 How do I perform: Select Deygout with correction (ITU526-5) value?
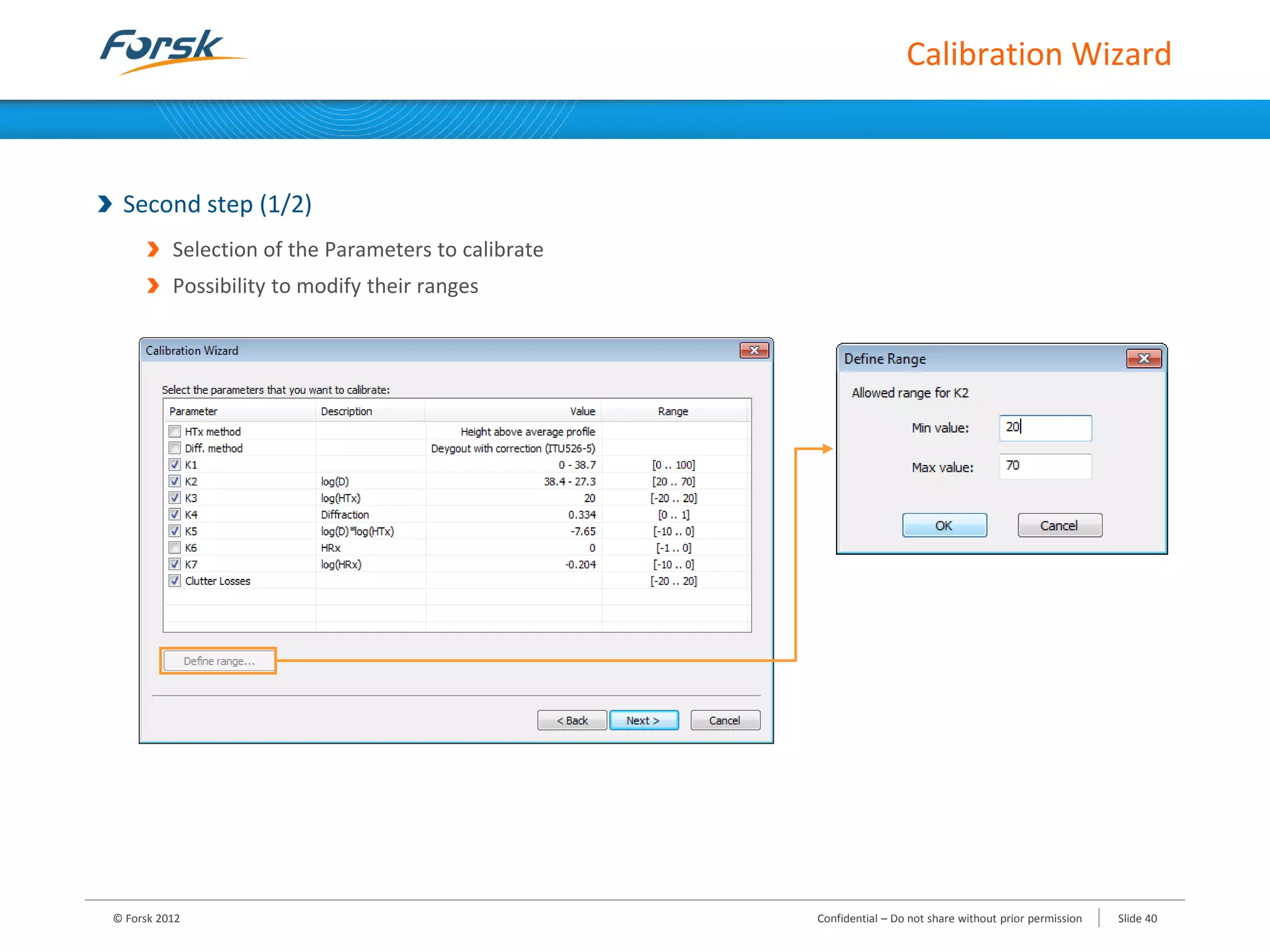click(x=513, y=448)
